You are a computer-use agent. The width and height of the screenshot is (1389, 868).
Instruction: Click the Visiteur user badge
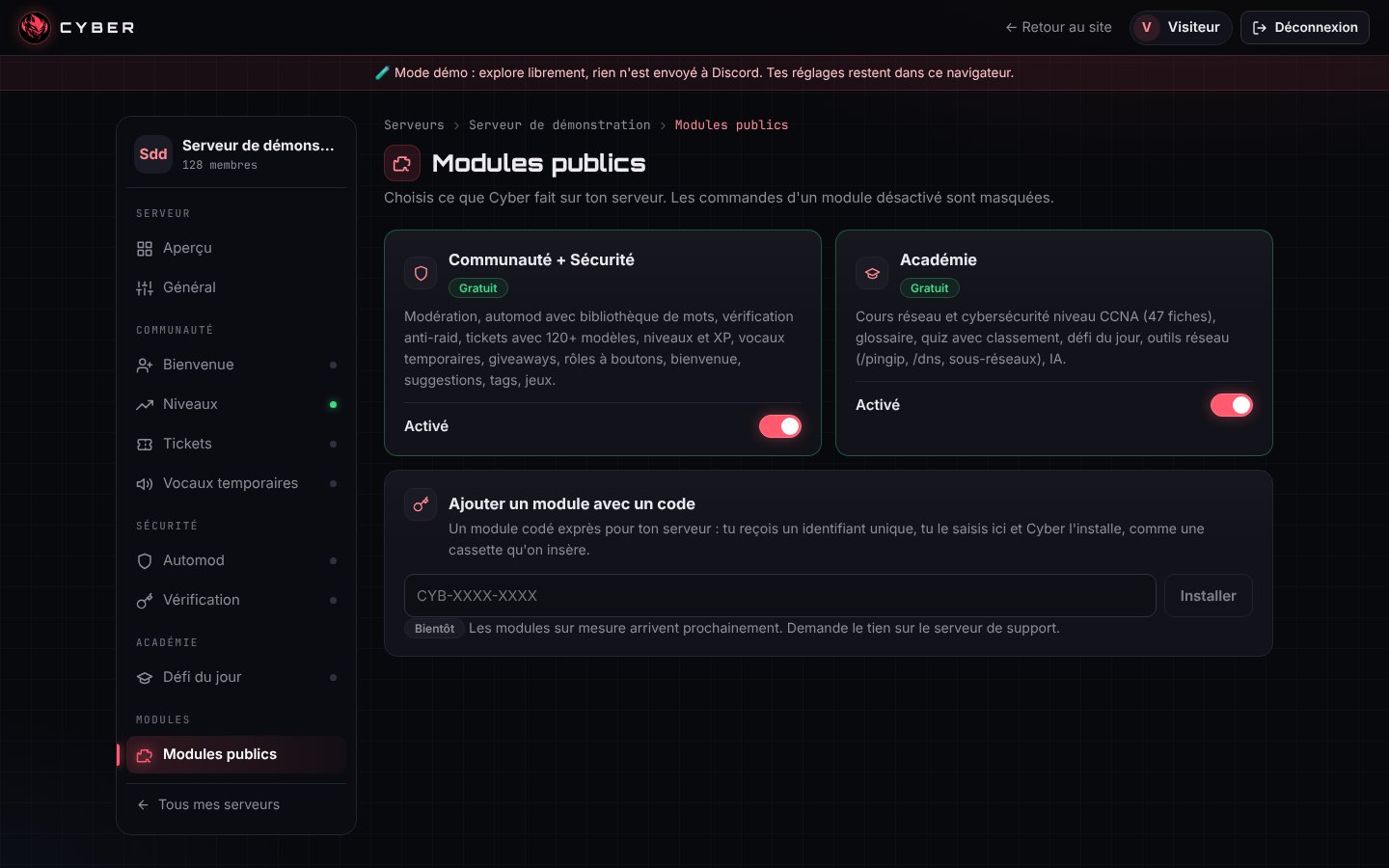(x=1181, y=27)
